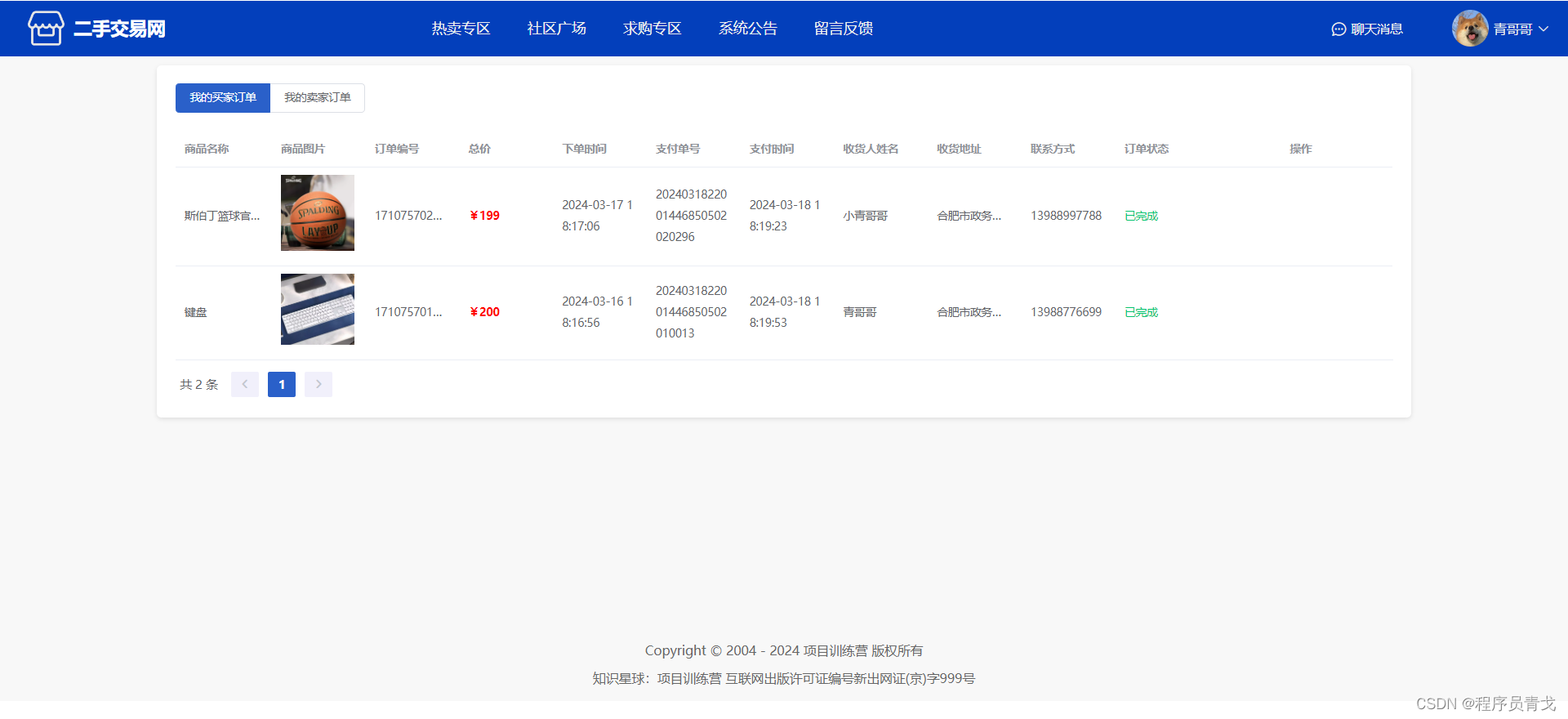
Task: Click the Shiba dog avatar picture
Action: 1470,29
